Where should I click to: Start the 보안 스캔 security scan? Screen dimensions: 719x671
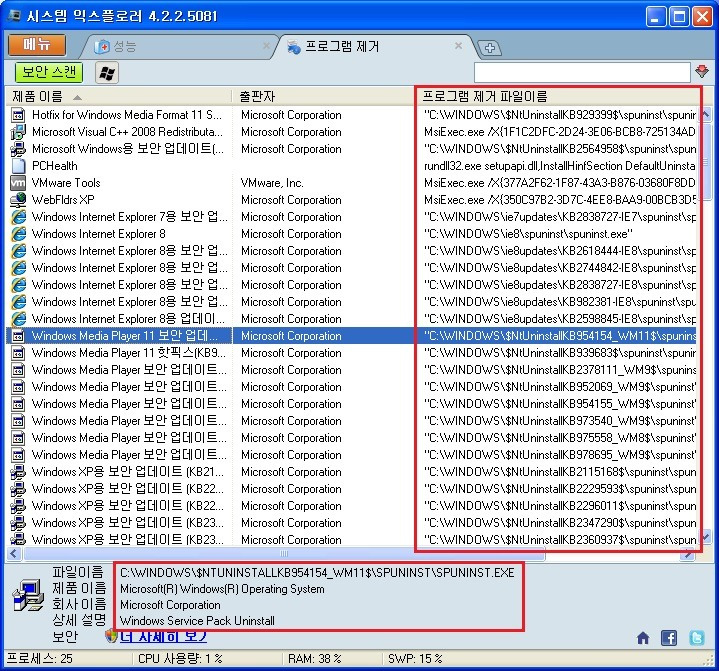tap(49, 72)
